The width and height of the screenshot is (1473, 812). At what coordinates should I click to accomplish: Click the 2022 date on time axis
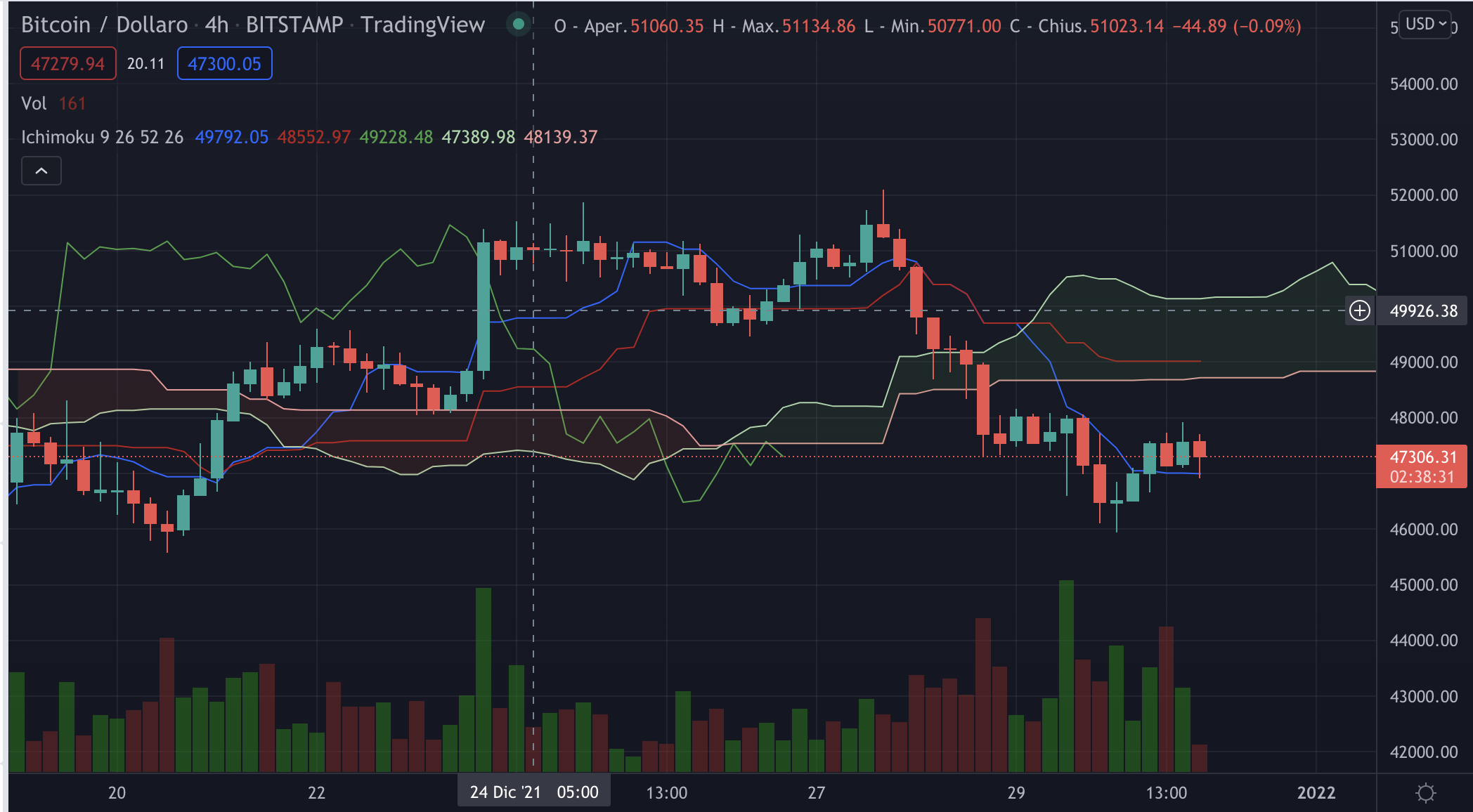(1316, 793)
